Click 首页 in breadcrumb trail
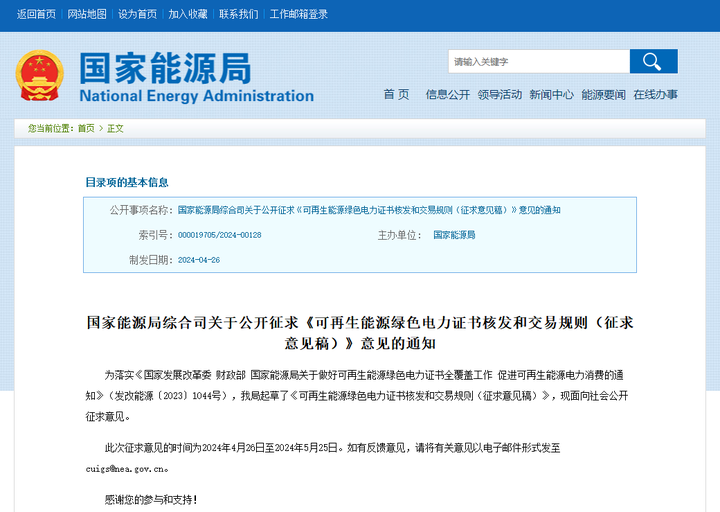720x512 pixels. point(86,129)
